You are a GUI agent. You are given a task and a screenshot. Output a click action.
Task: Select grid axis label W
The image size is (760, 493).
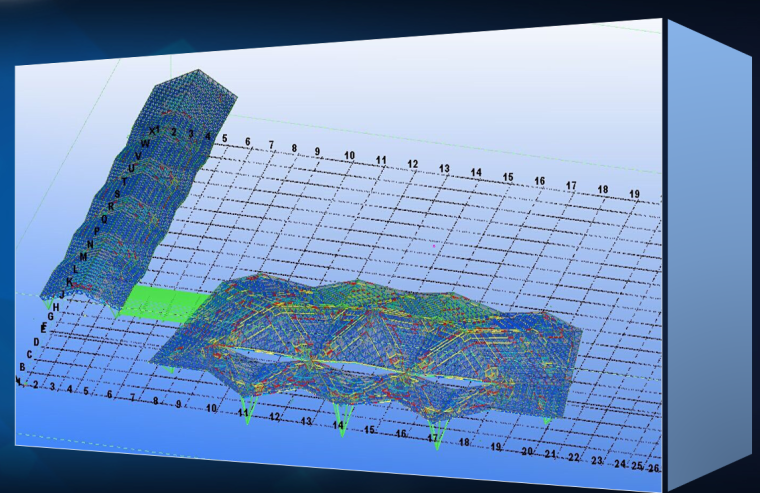(146, 144)
